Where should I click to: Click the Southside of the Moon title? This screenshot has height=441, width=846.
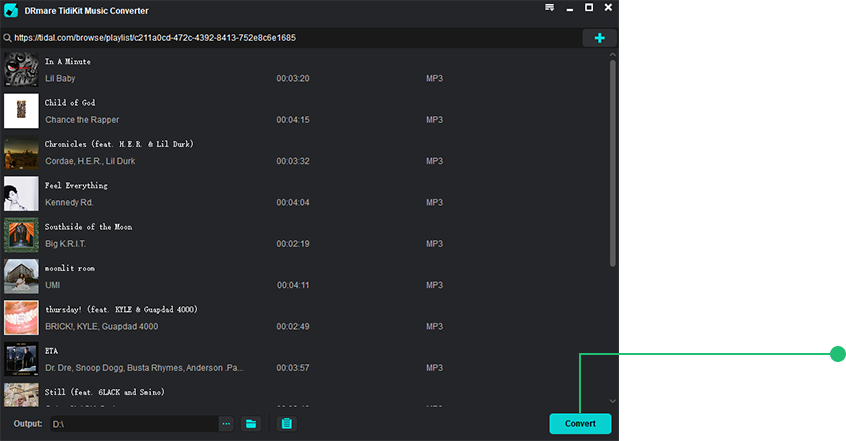[88, 227]
